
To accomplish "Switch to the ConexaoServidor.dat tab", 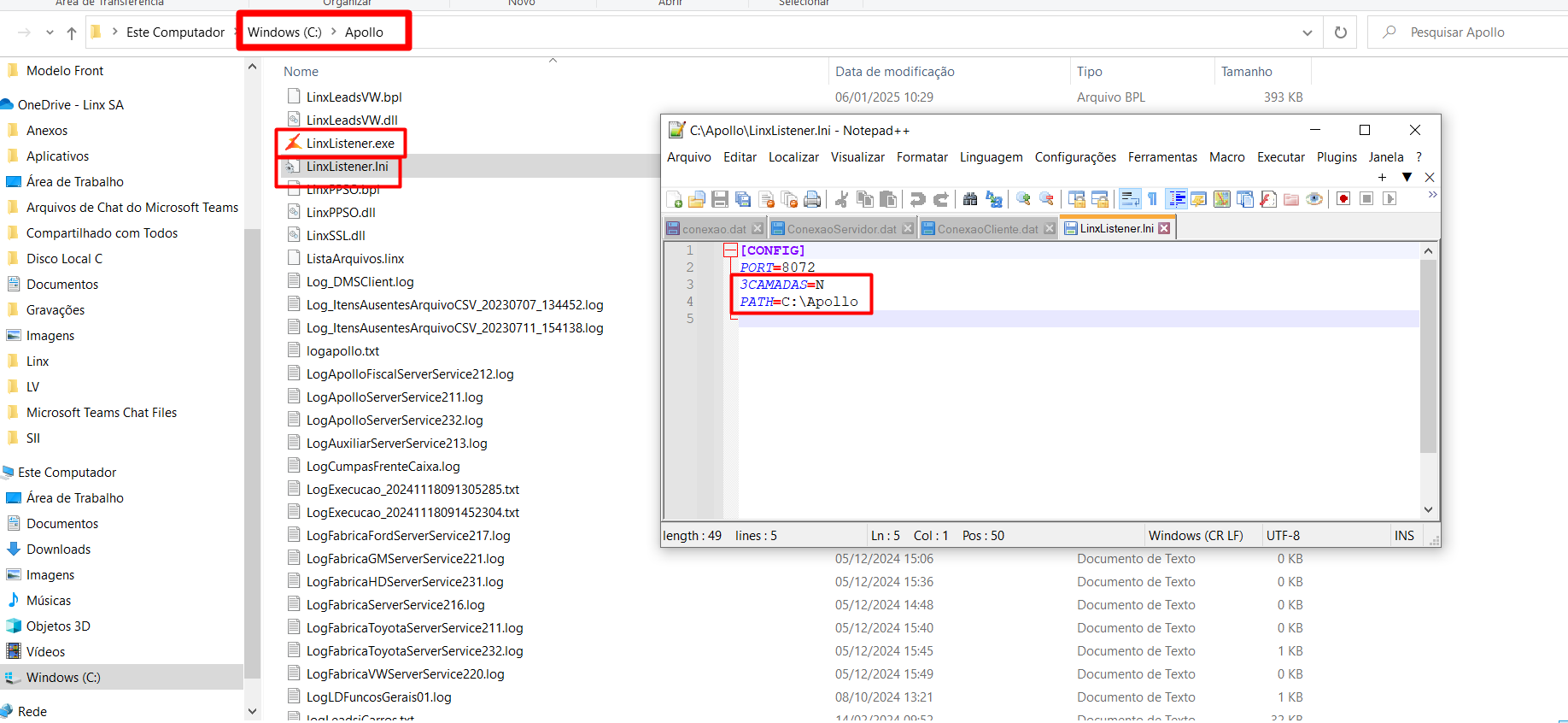I will click(841, 229).
